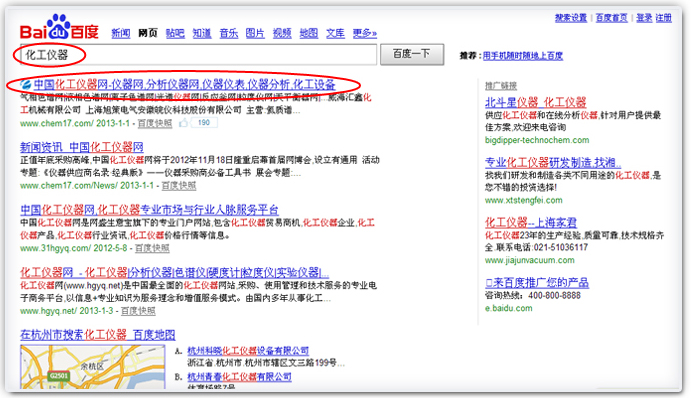
Task: Click the site icon before 中国化工仪器网 result
Action: [26, 84]
